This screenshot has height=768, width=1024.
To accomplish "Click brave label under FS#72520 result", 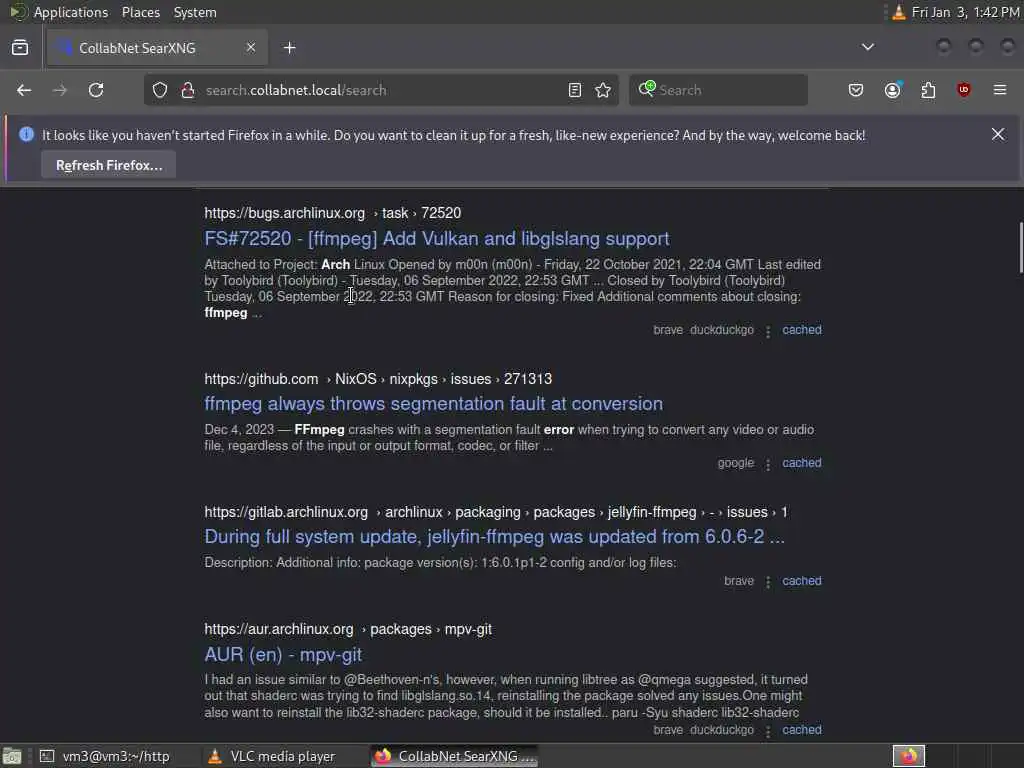I will (667, 330).
